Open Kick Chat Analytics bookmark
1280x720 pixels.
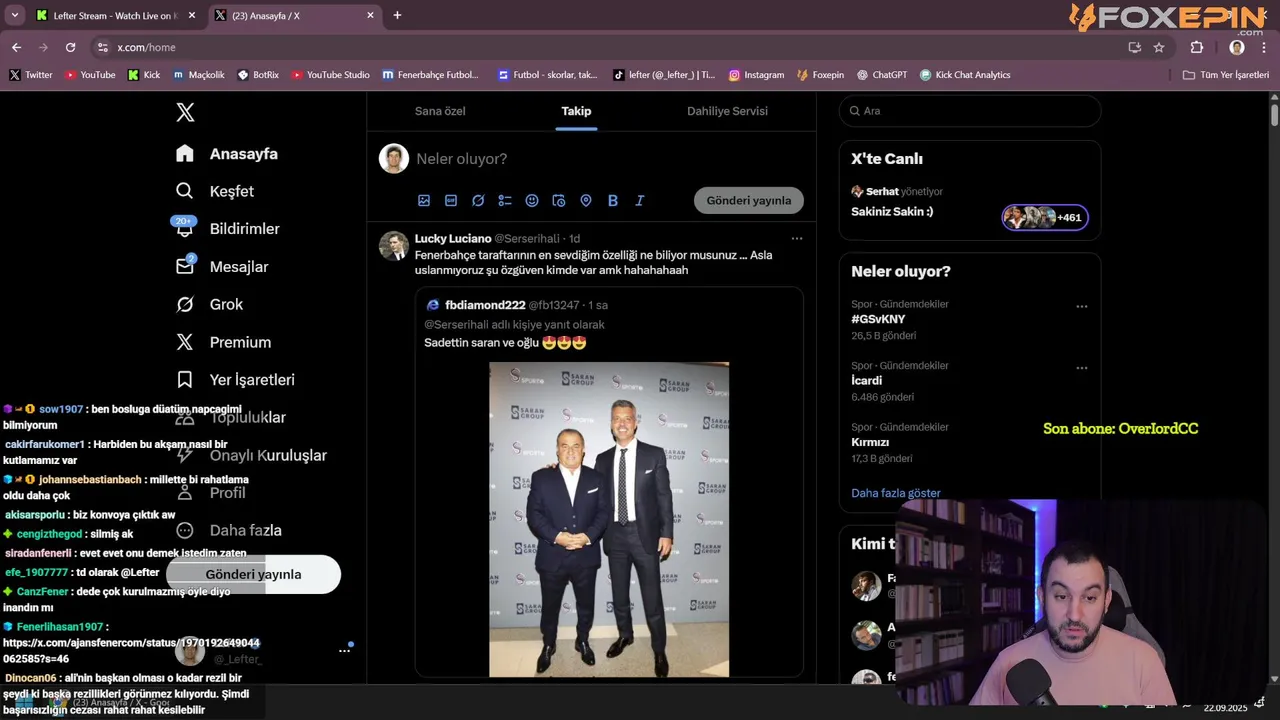[965, 75]
